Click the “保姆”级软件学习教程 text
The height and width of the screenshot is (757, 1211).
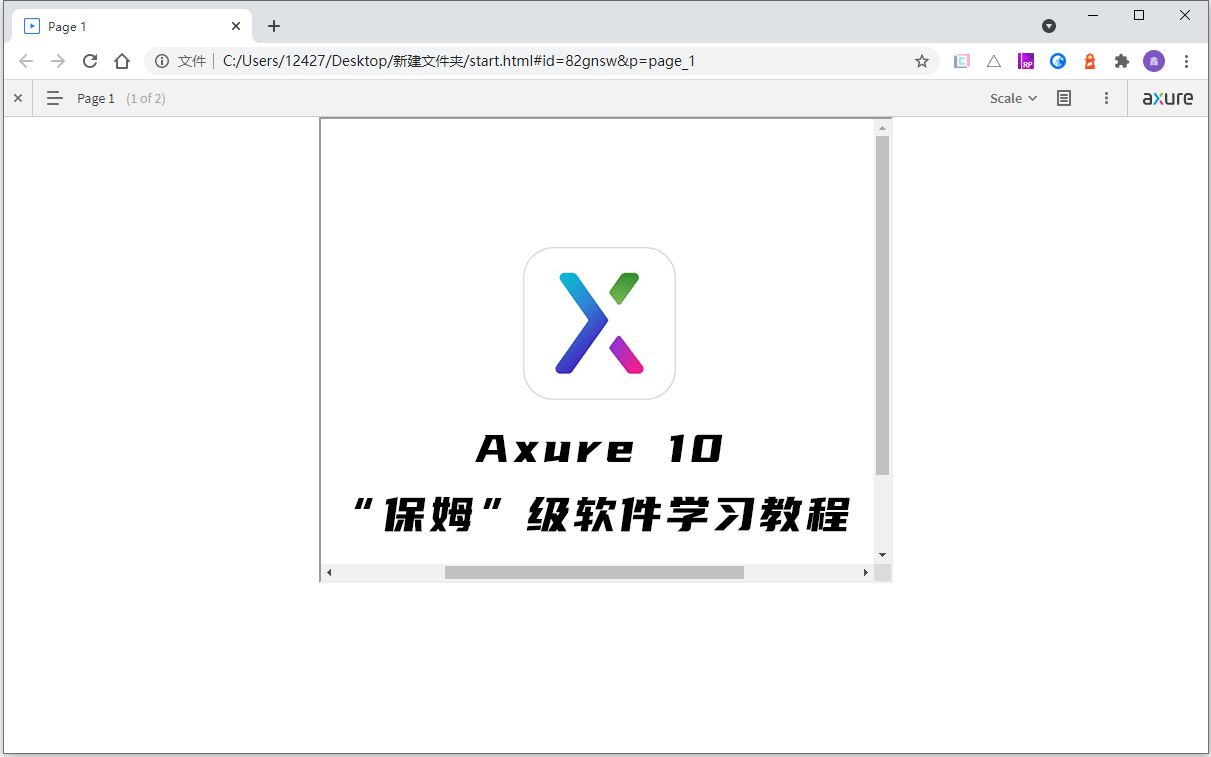[600, 515]
